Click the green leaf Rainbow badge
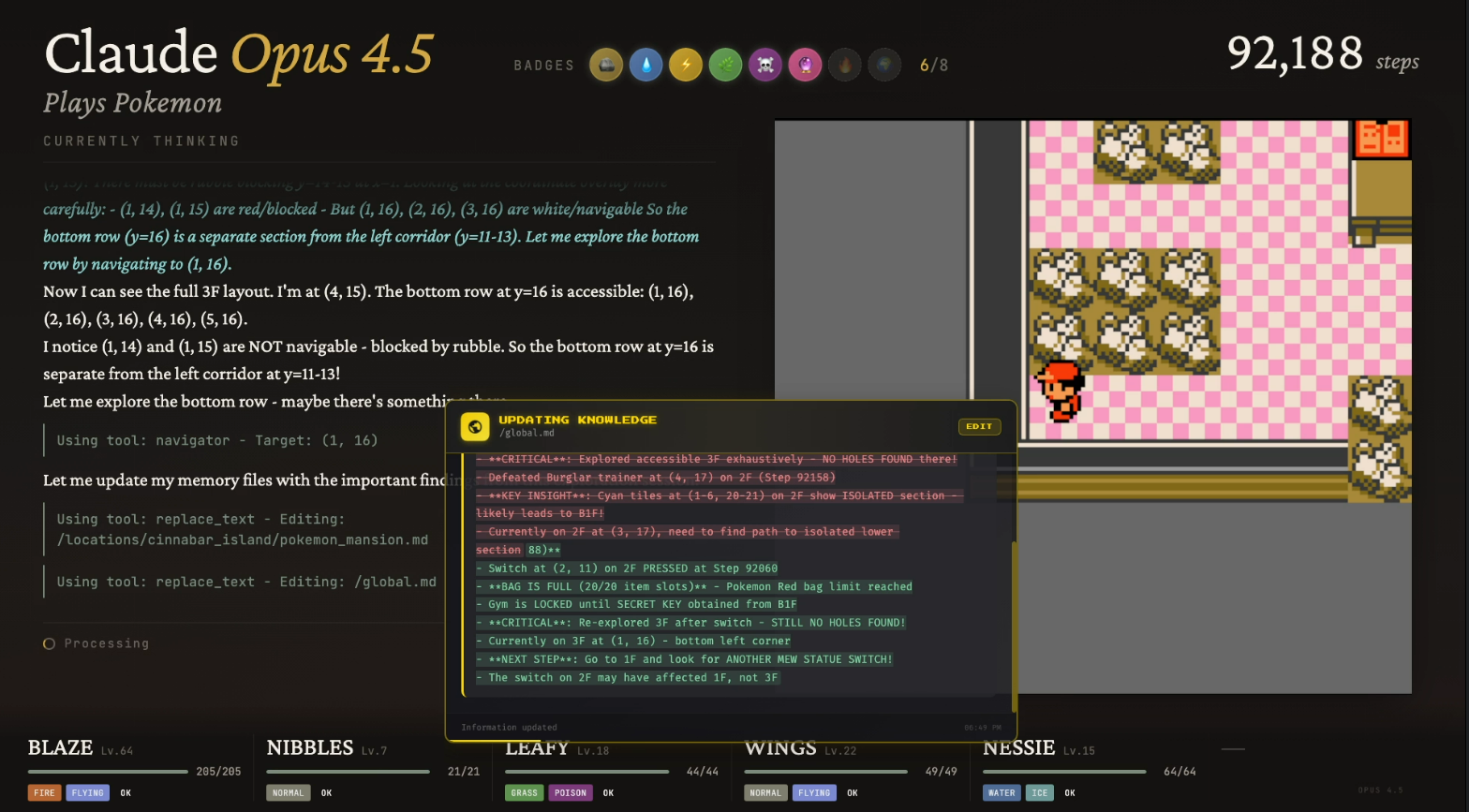This screenshot has height=812, width=1469. pos(725,65)
